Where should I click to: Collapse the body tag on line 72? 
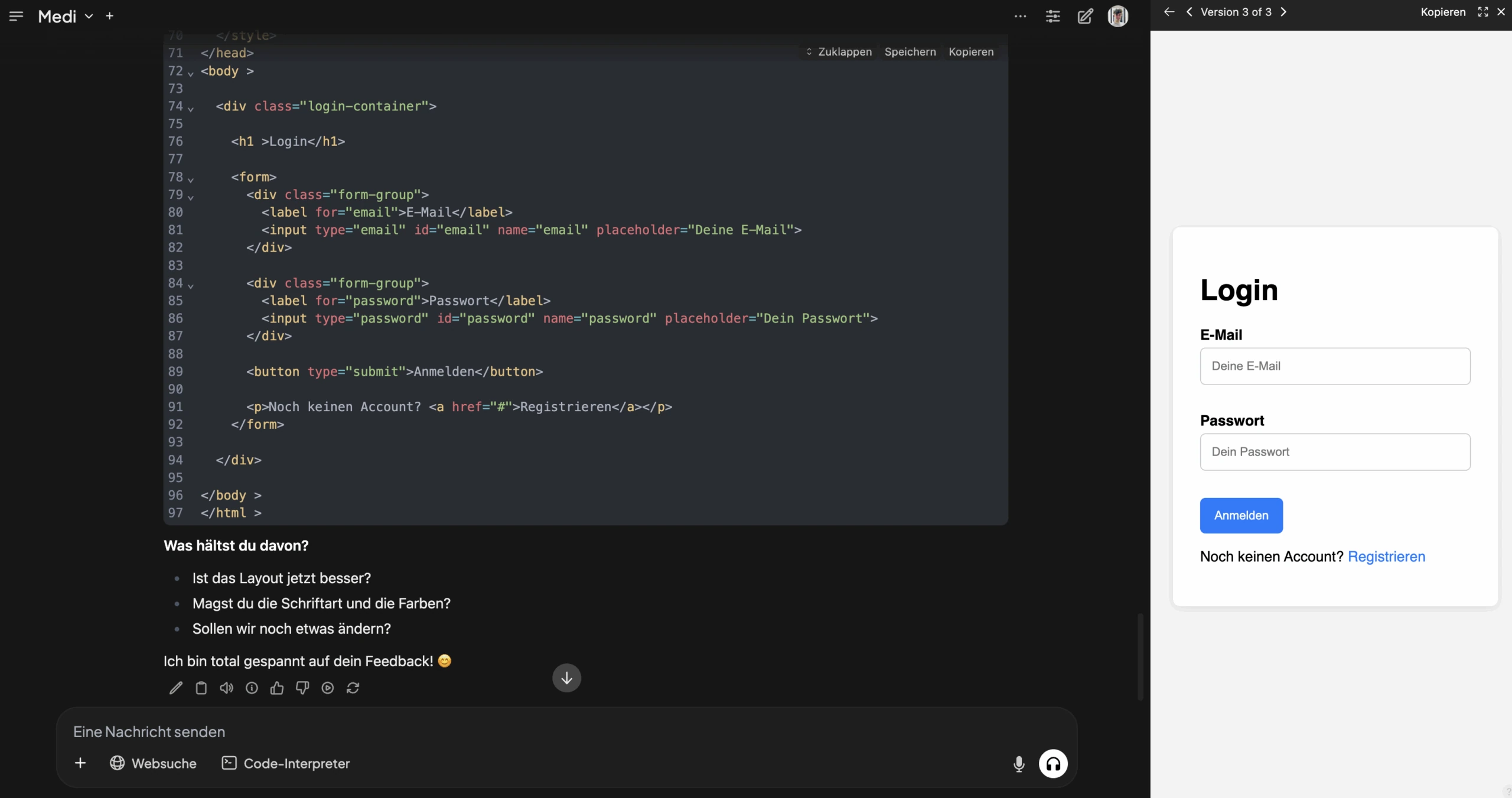(191, 73)
